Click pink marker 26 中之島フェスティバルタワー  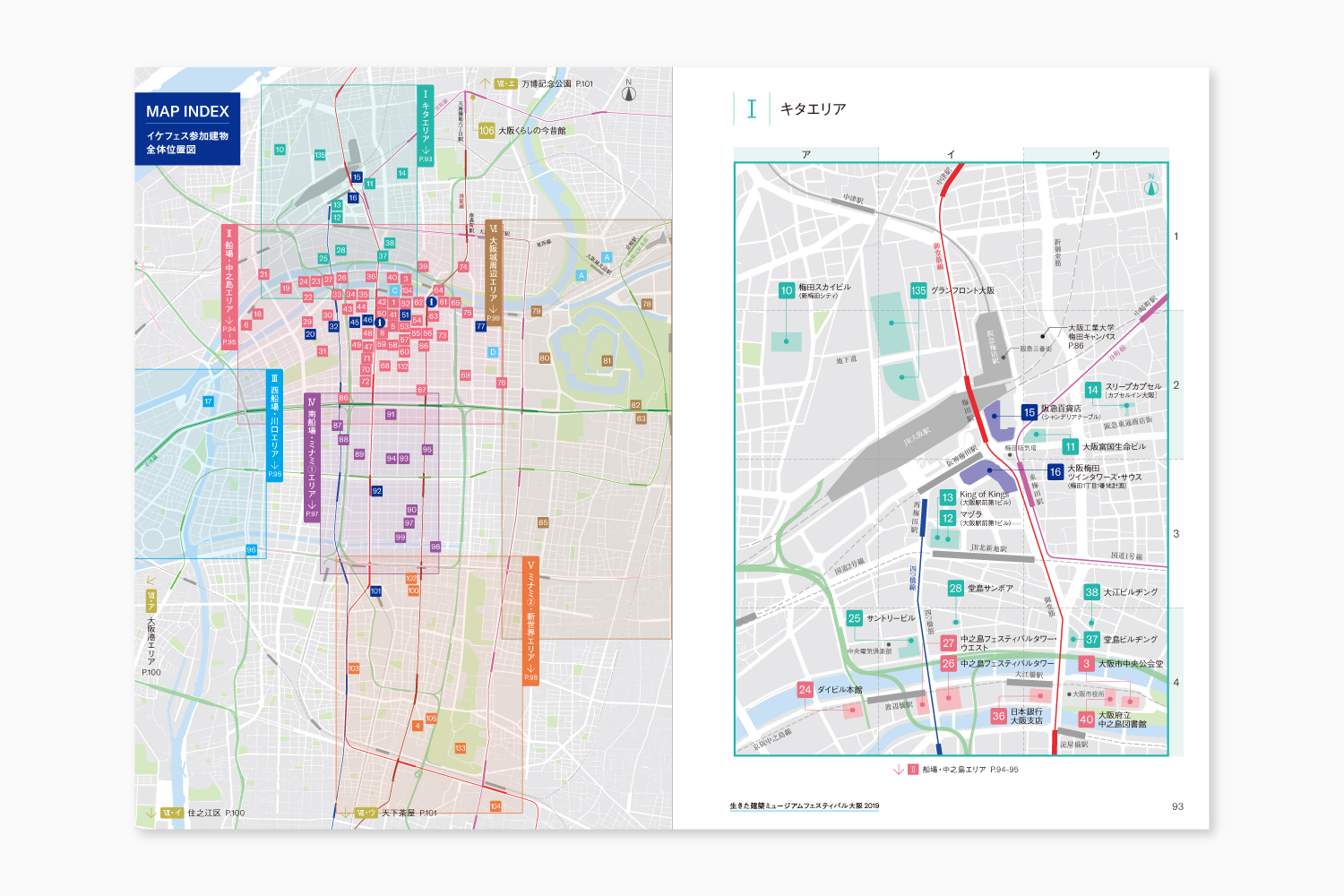click(948, 663)
